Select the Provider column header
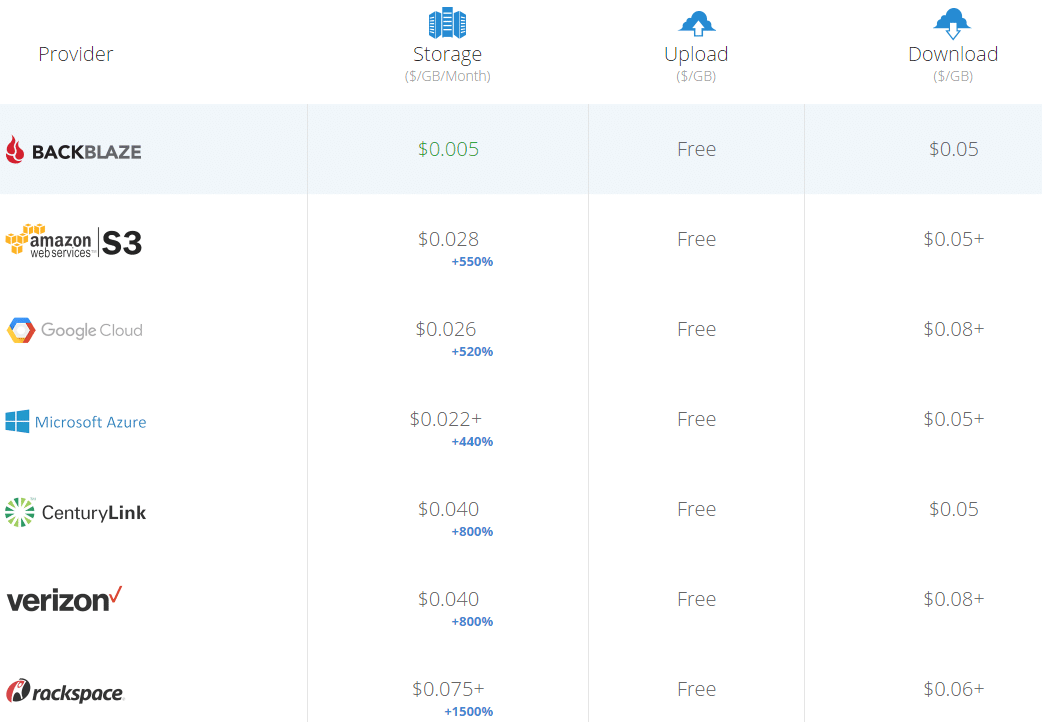Viewport: 1042px width, 722px height. [76, 54]
